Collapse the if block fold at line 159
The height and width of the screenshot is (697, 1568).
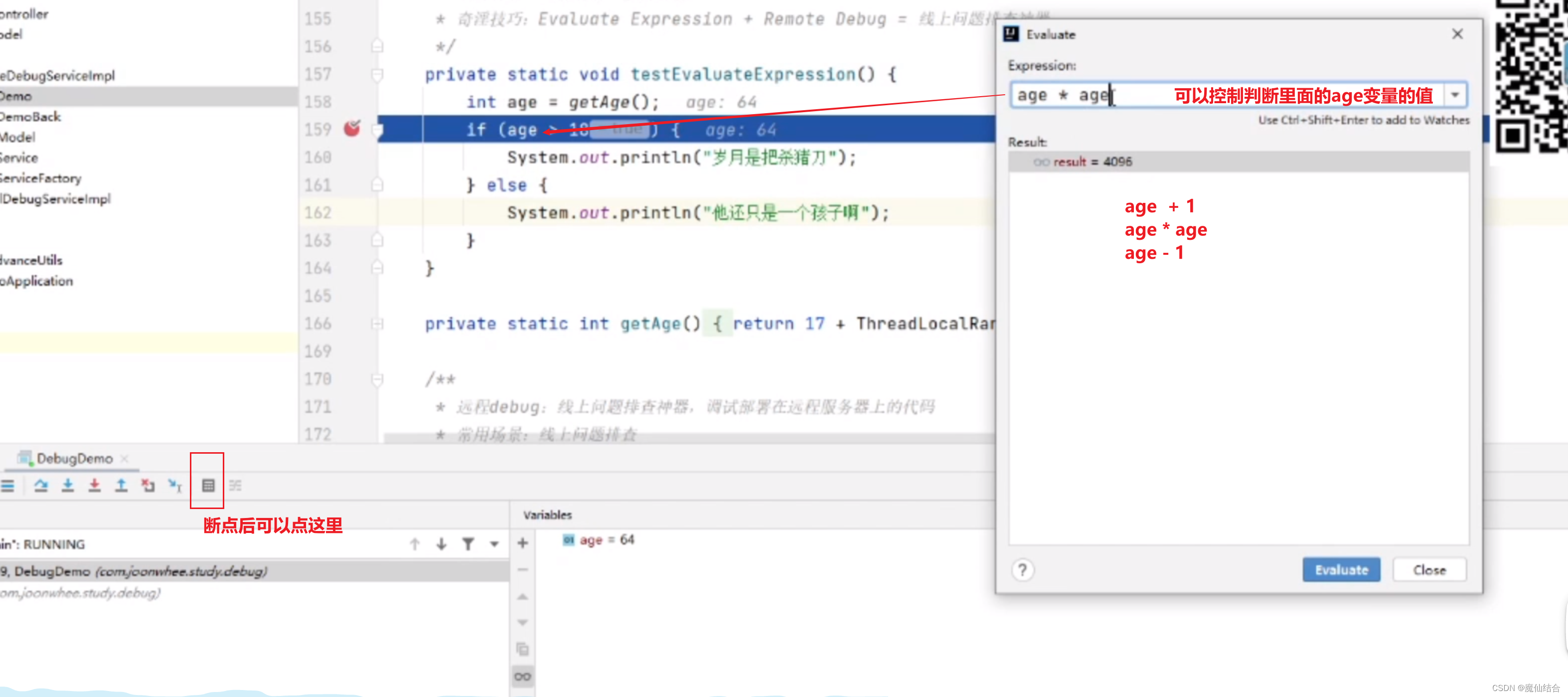pos(378,130)
